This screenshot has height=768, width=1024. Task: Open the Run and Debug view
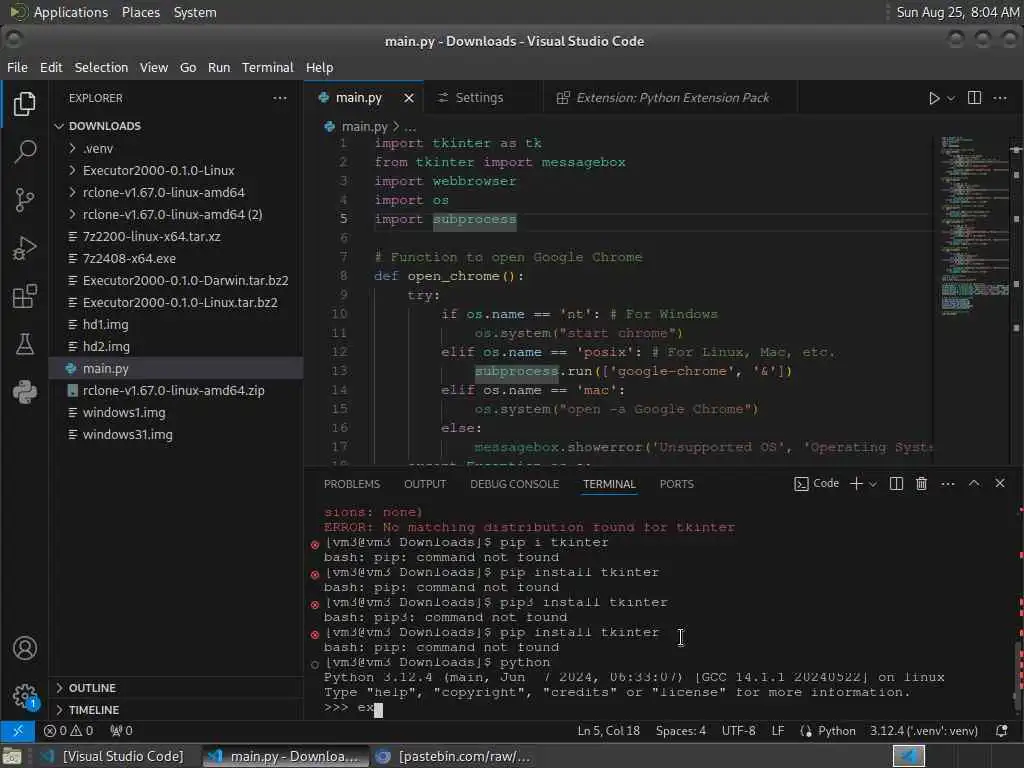point(25,248)
